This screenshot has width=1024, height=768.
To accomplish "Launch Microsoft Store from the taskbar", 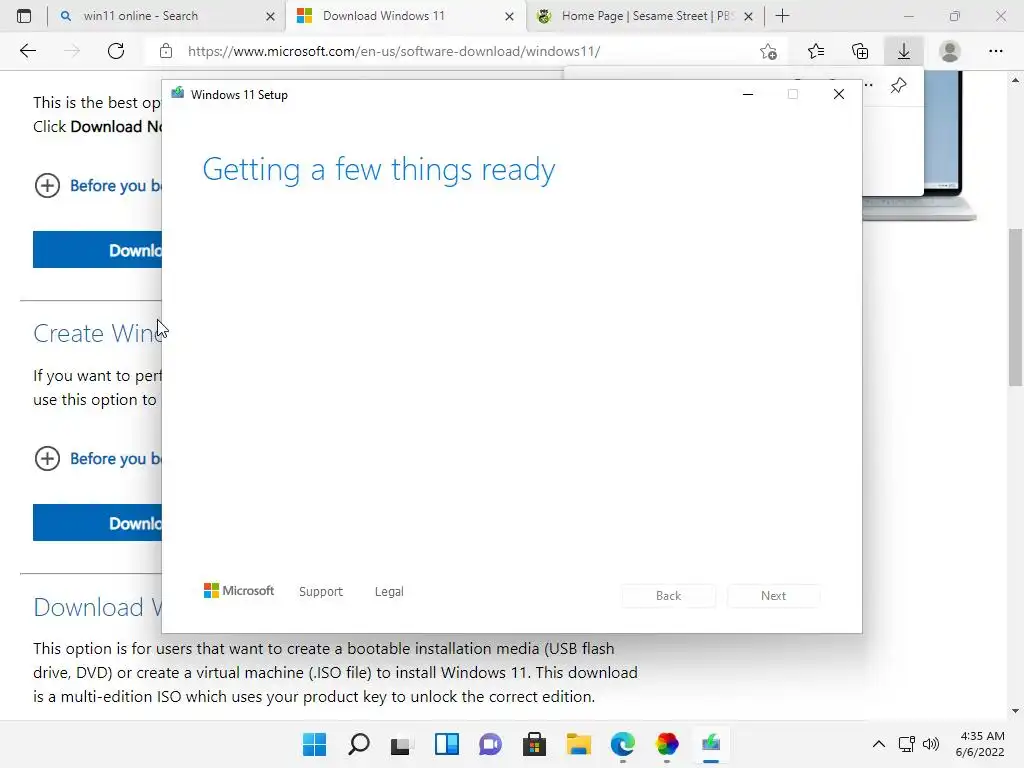I will click(534, 744).
